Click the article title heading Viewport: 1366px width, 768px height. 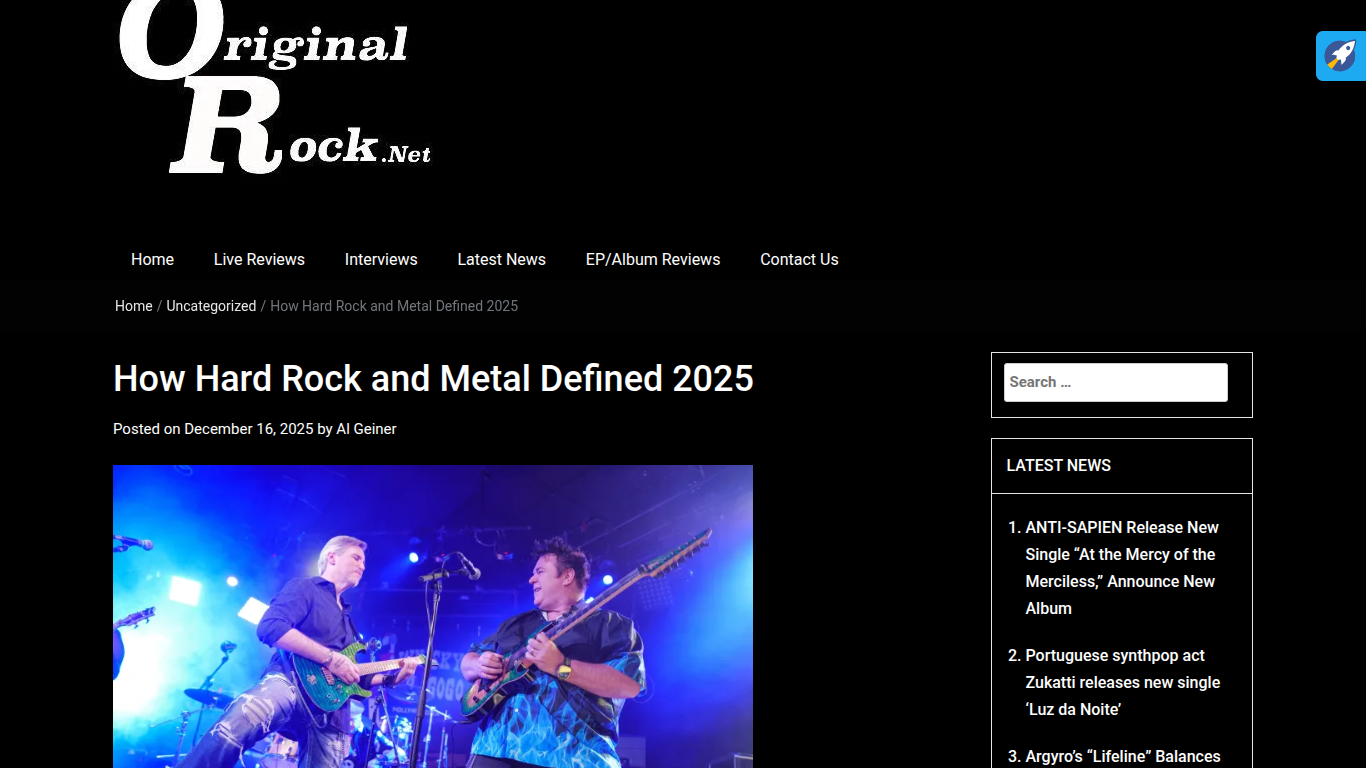(433, 379)
